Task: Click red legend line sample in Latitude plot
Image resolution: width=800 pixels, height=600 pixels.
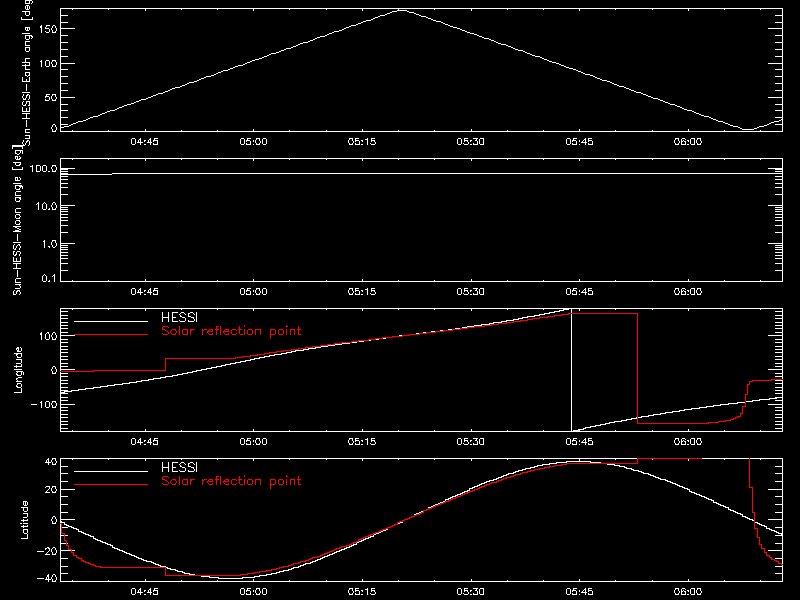Action: coord(111,485)
